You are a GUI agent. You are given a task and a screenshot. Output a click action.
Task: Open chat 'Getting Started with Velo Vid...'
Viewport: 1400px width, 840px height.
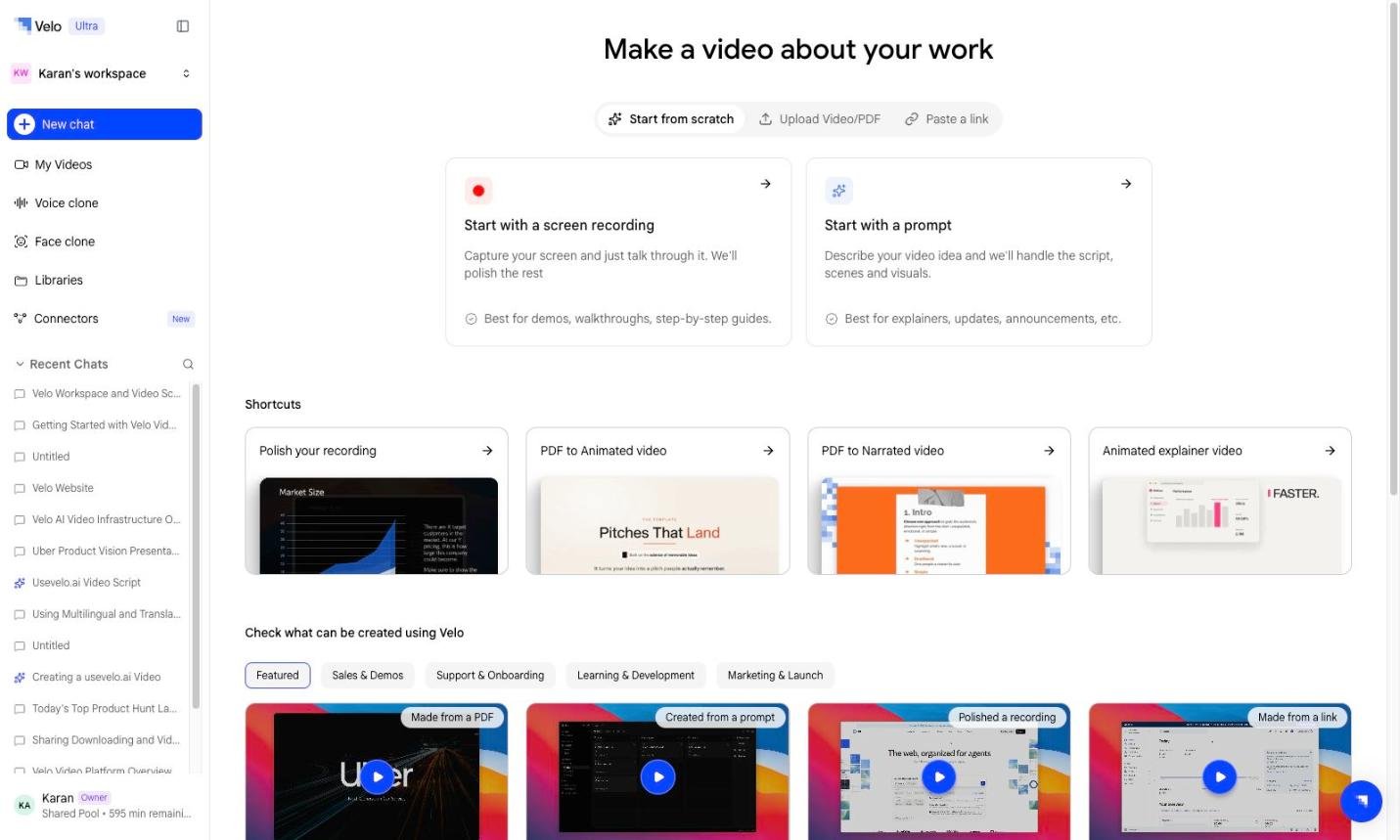[x=98, y=425]
